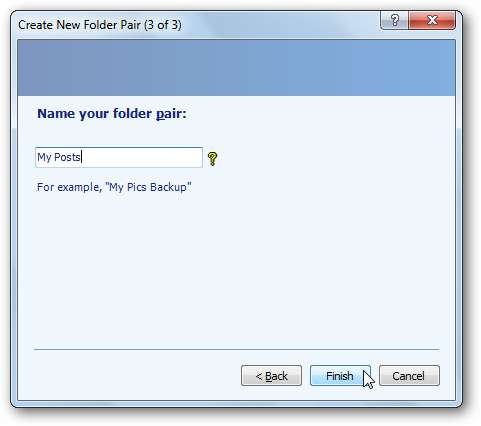Open help via the question mark title button
Image resolution: width=481 pixels, height=426 pixels.
(x=395, y=21)
